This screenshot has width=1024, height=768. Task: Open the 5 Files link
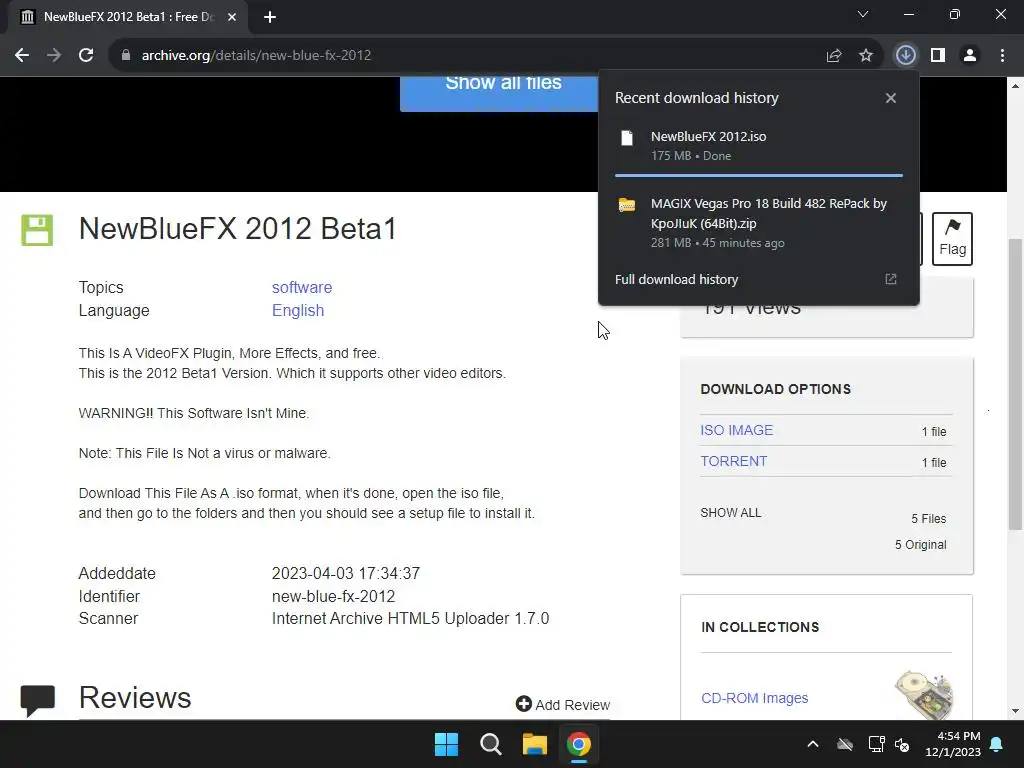coord(929,519)
